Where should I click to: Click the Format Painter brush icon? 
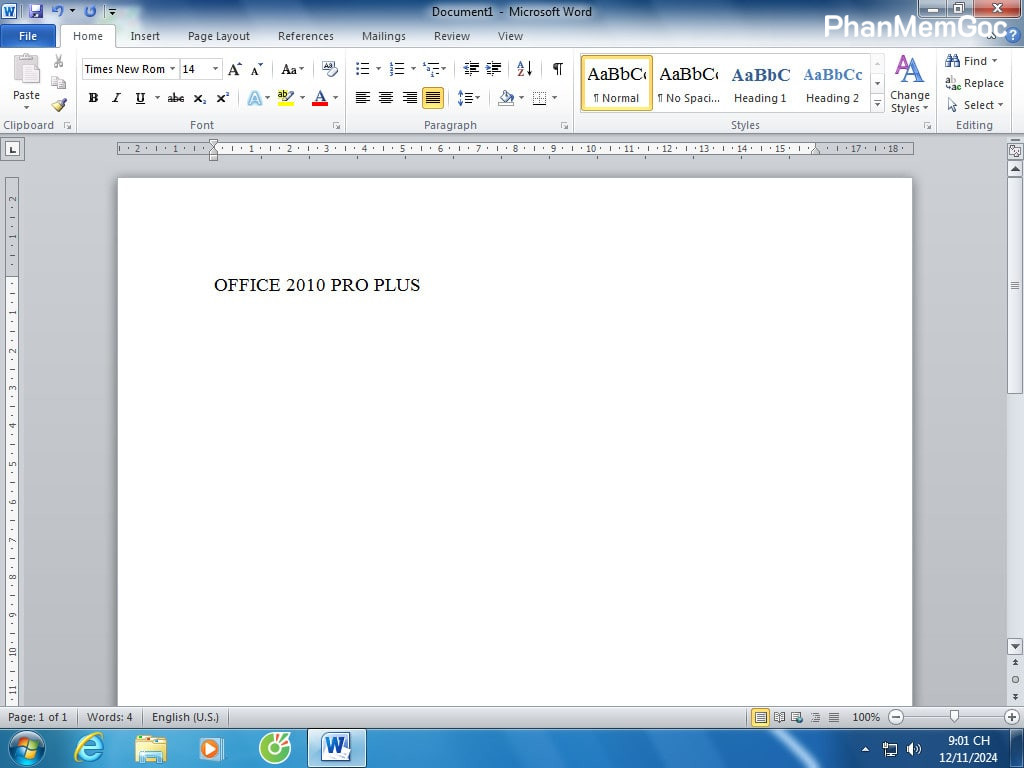pyautogui.click(x=59, y=105)
